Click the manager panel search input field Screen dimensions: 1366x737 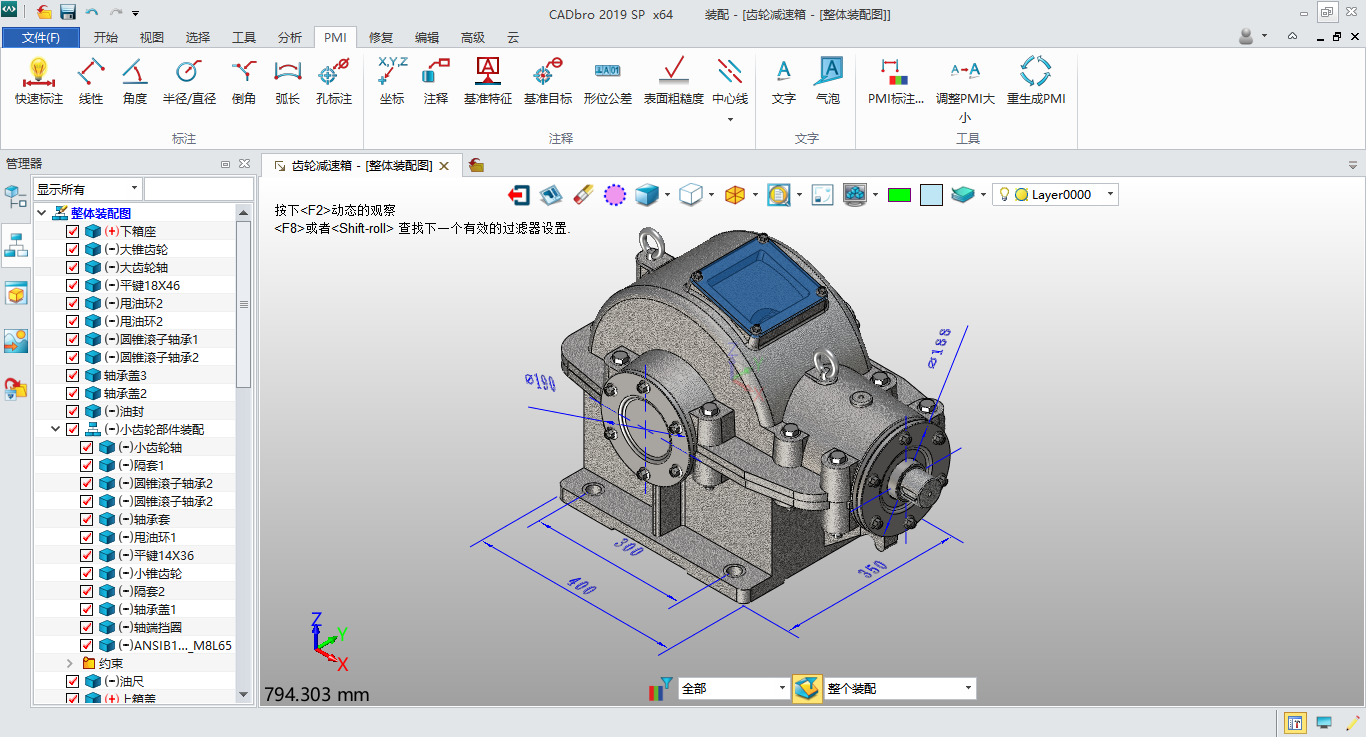[198, 189]
